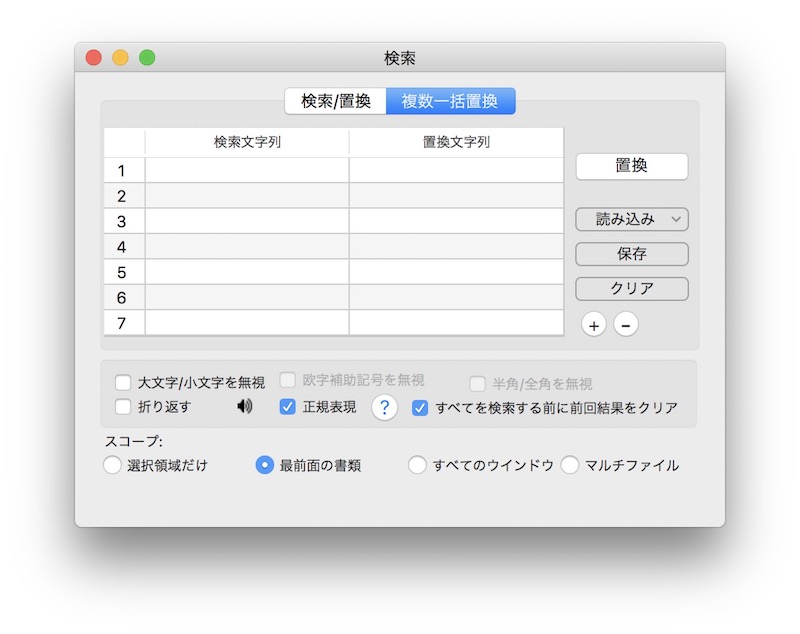Click the speaker sound icon
Screen dimensions: 800x634
(244, 406)
